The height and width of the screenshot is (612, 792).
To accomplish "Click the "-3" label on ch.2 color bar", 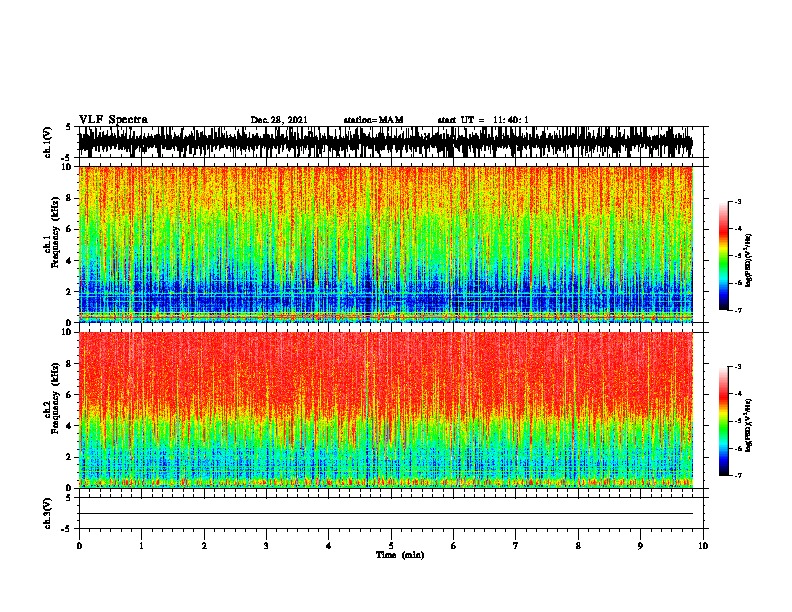I will [x=738, y=367].
